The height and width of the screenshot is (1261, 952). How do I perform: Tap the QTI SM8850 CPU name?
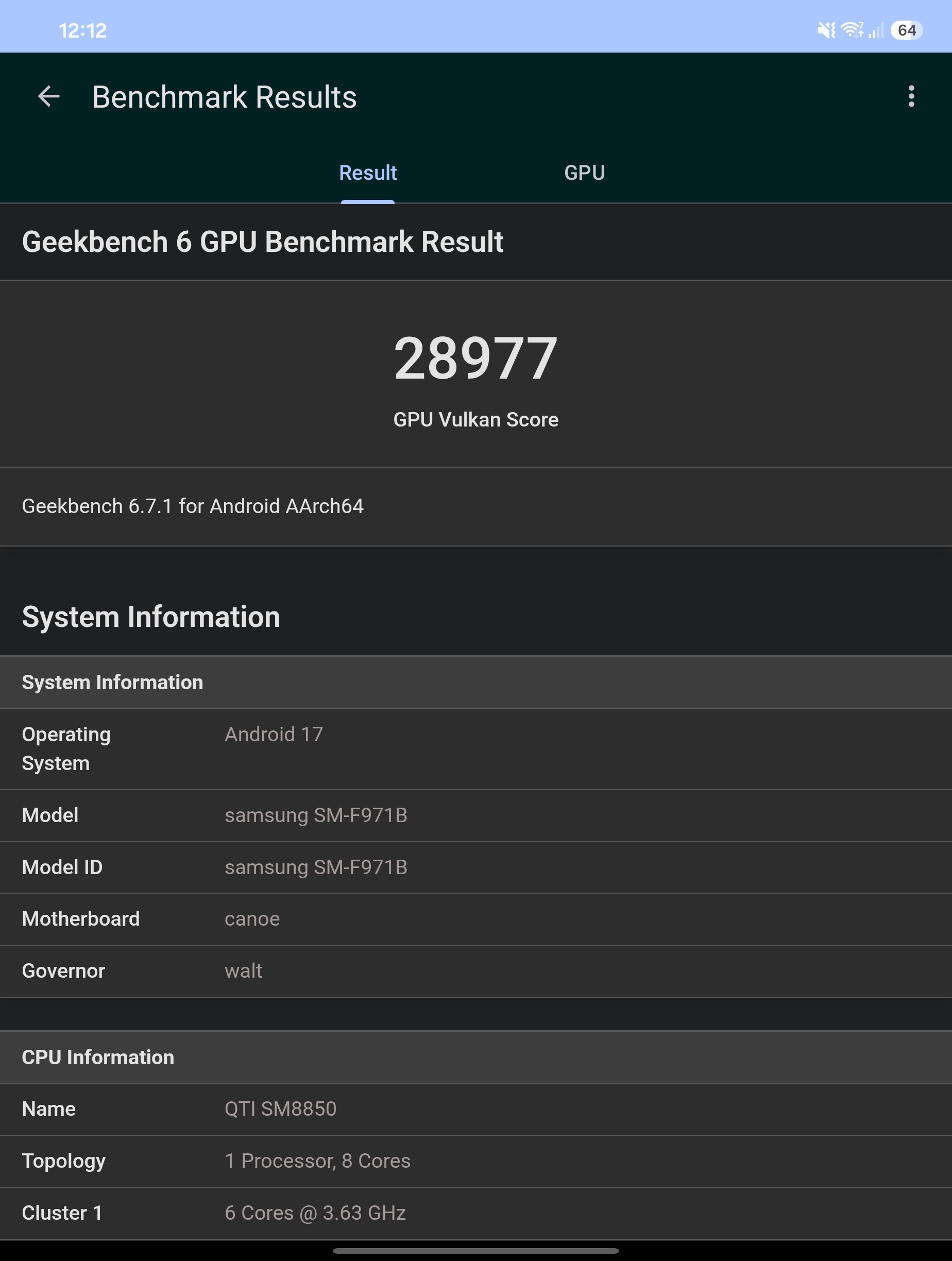(x=280, y=1109)
